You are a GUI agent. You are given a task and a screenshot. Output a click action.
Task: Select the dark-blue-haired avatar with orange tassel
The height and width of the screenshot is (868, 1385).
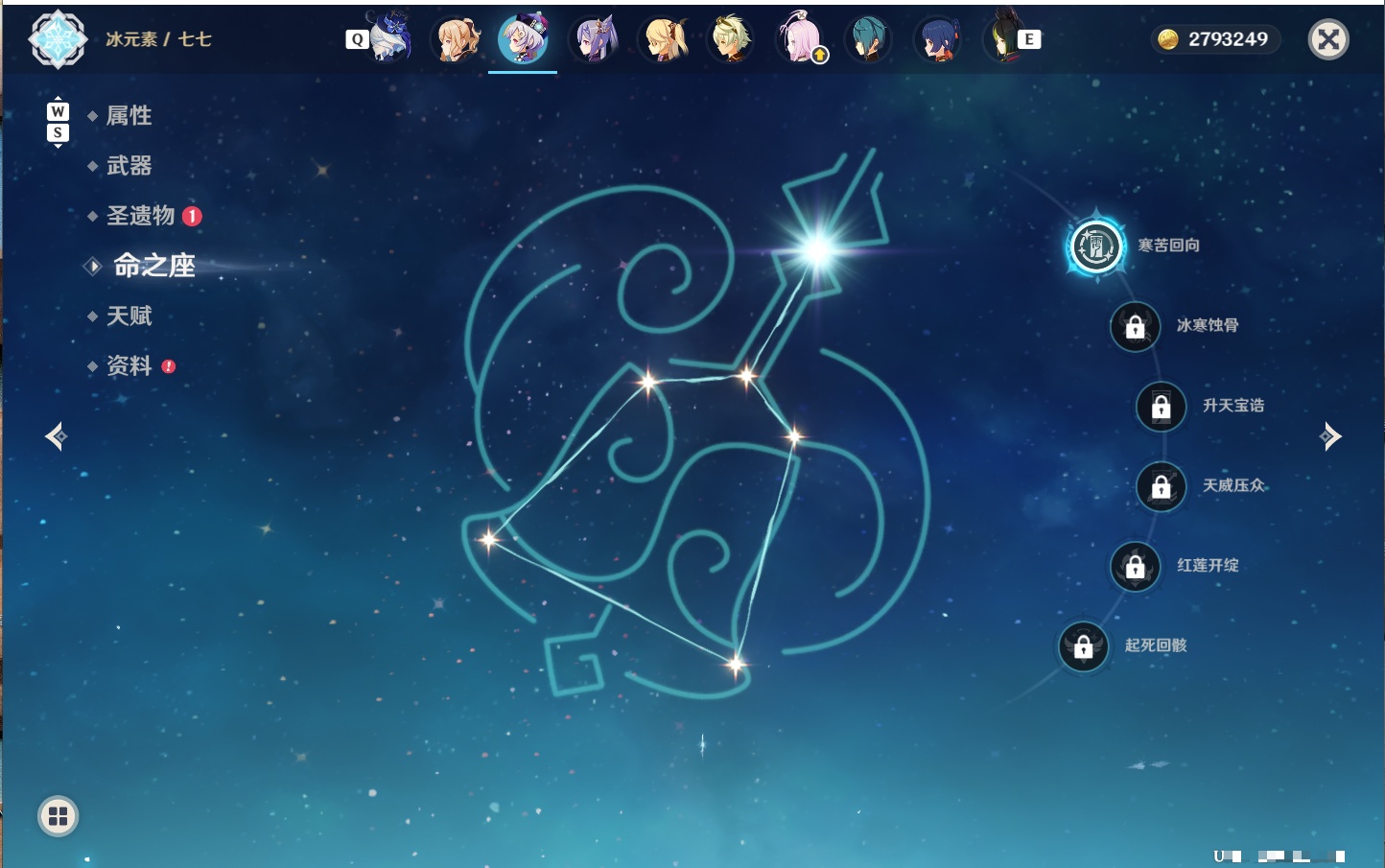937,39
